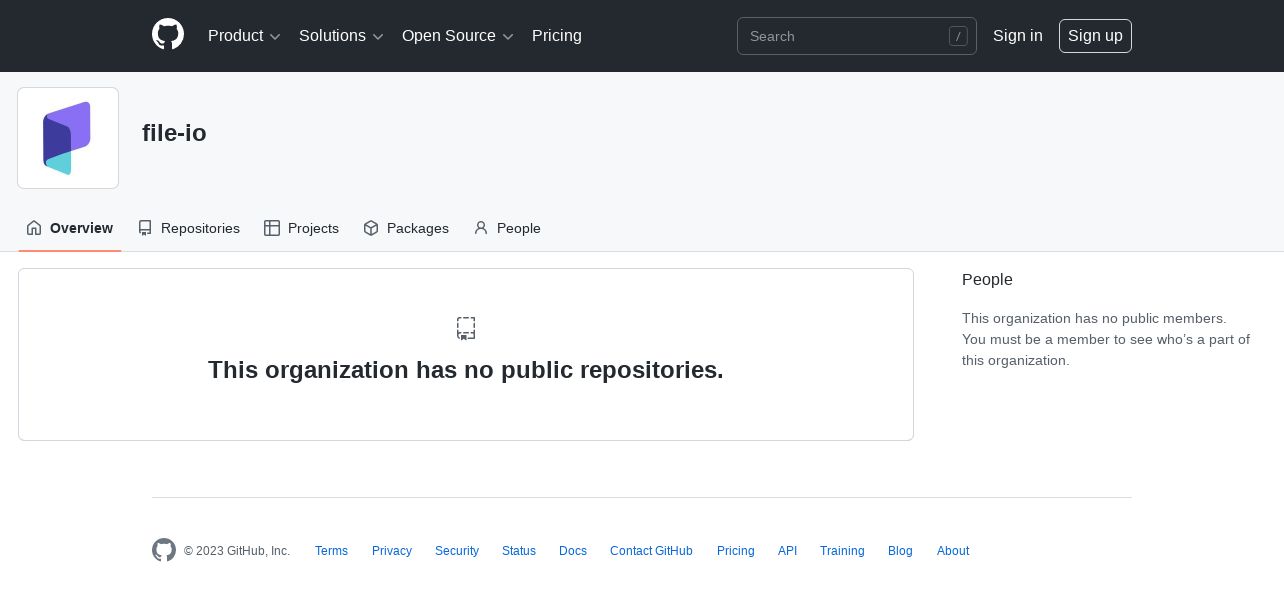The height and width of the screenshot is (612, 1284).
Task: Select the Overview tab
Action: 70,228
